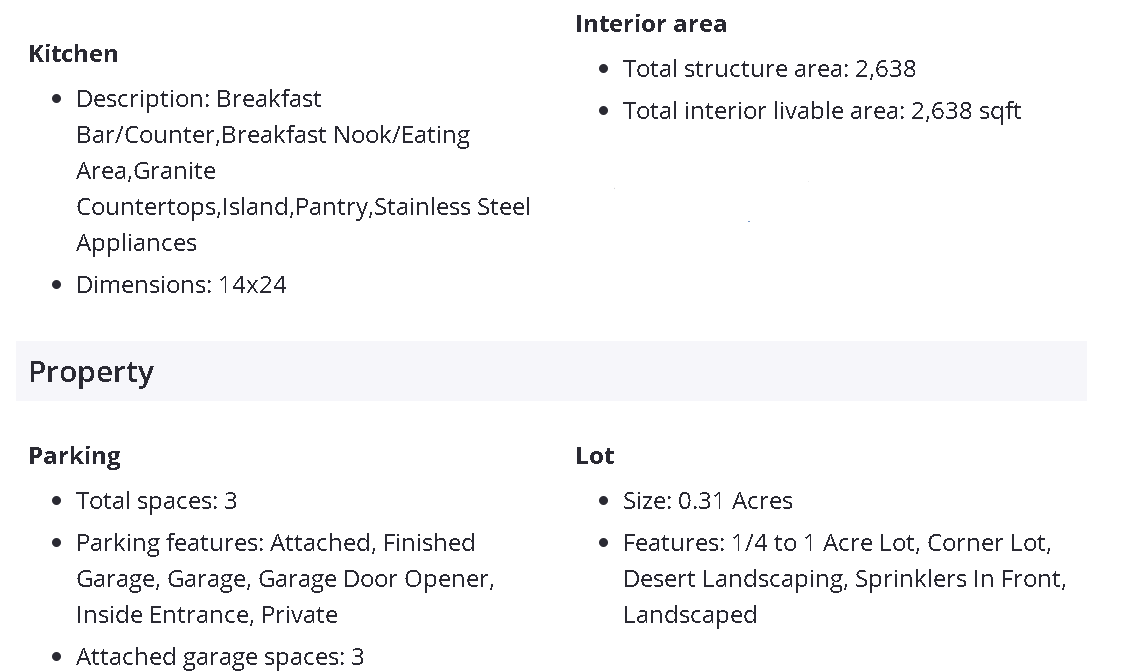Click the Attached garage spaces entry
This screenshot has height=672, width=1144.
coord(220,657)
